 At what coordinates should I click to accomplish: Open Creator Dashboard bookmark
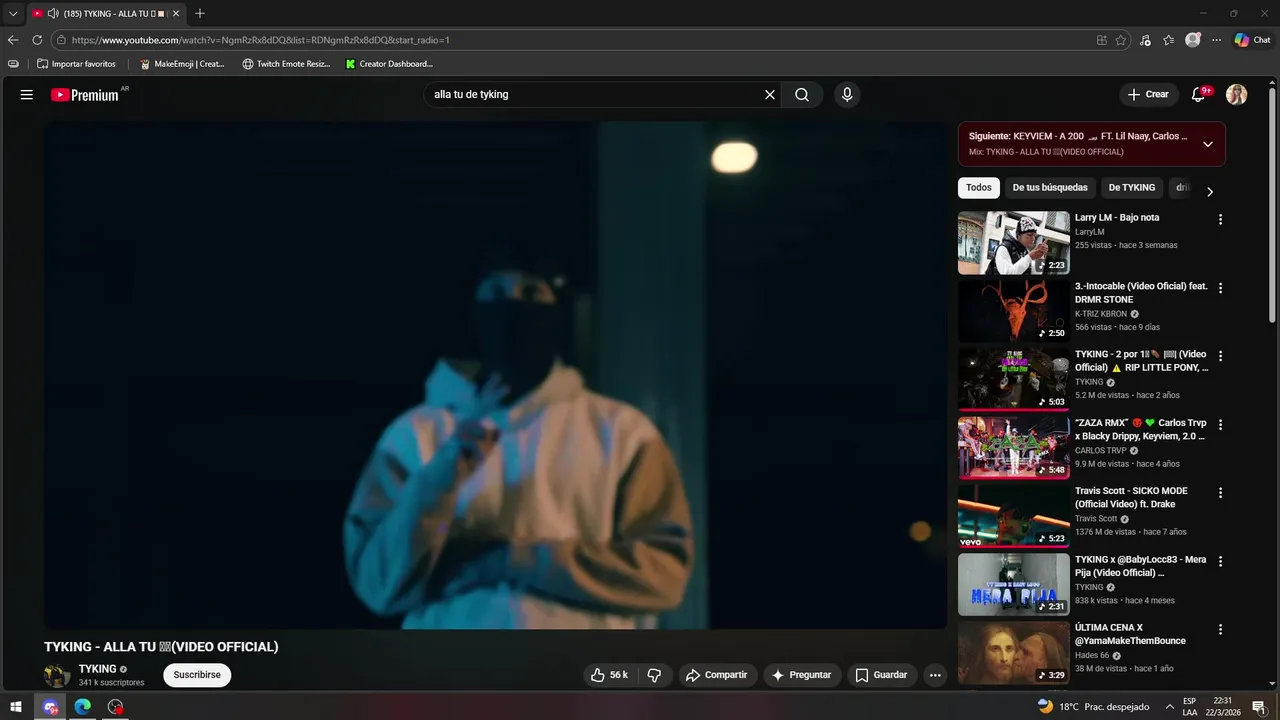(389, 64)
